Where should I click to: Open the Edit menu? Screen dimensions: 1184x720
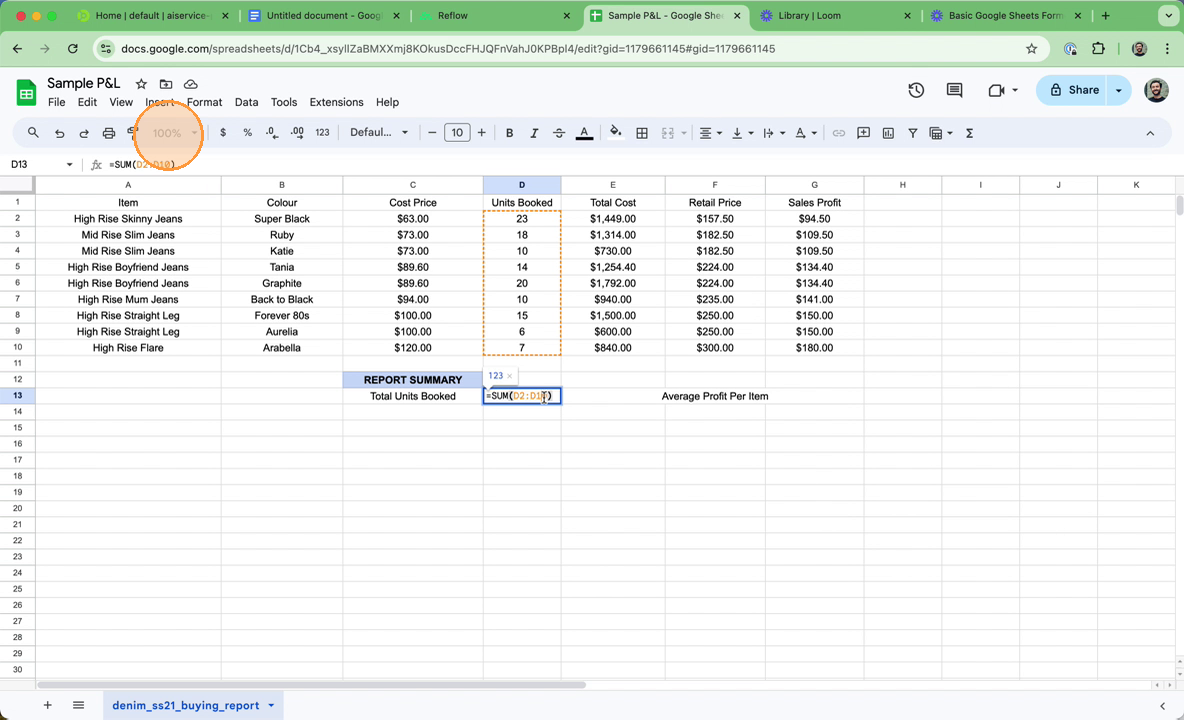[x=87, y=102]
